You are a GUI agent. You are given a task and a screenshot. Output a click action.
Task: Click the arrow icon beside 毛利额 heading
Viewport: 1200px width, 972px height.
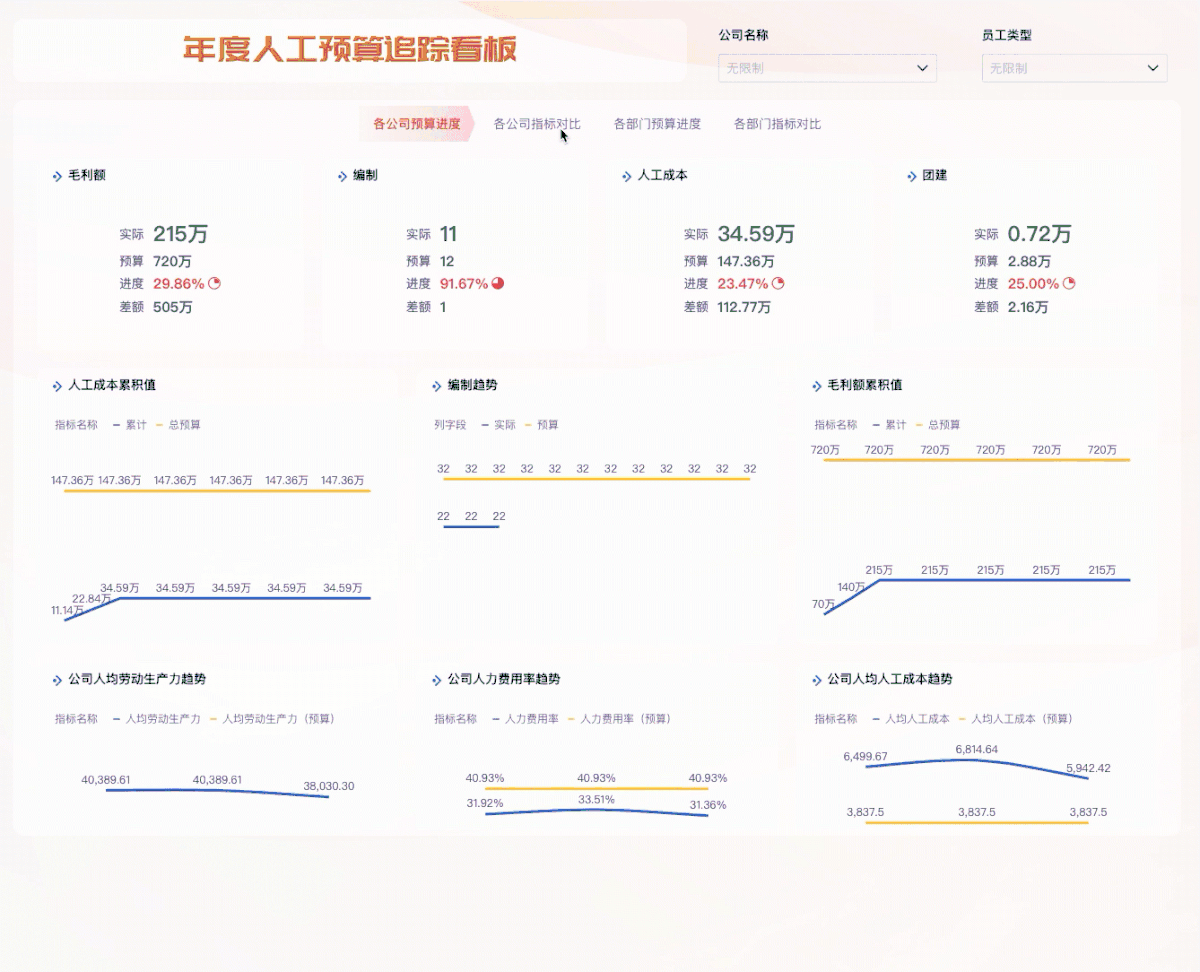[x=57, y=176]
